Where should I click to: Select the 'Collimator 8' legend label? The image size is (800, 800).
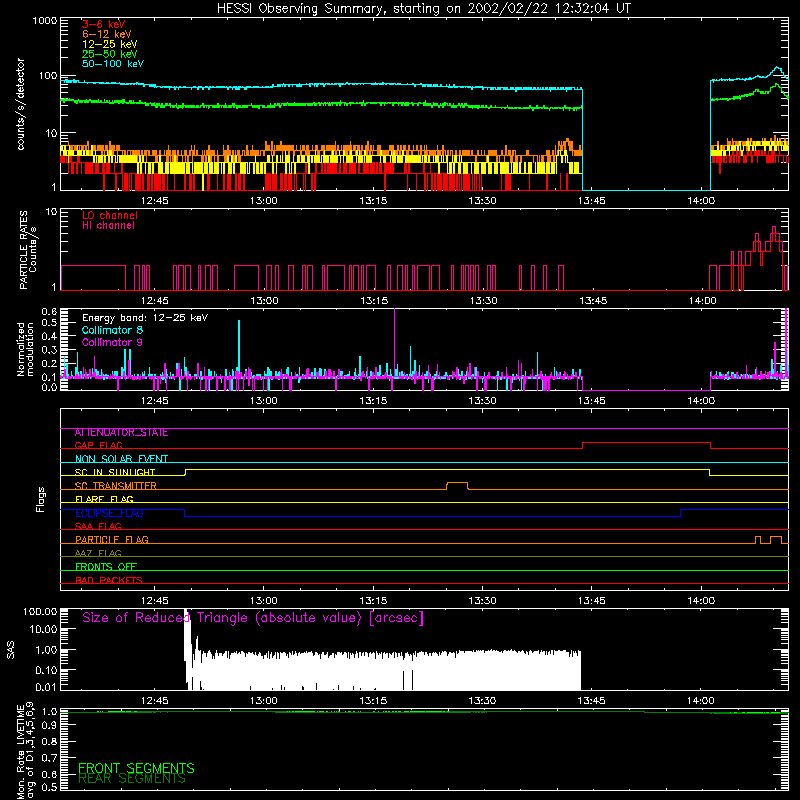tap(112, 330)
